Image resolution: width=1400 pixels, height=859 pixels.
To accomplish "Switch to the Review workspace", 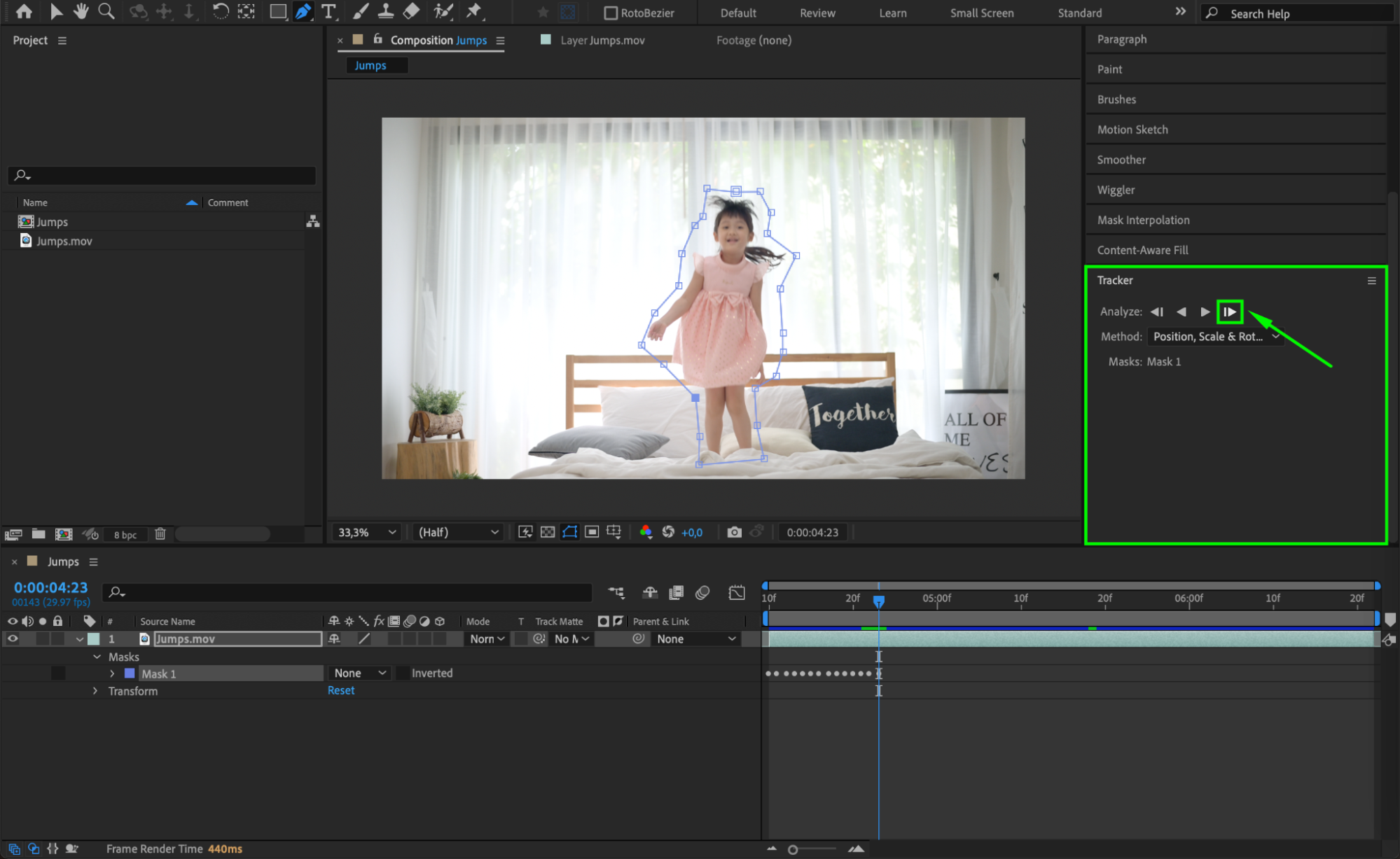I will click(x=817, y=13).
